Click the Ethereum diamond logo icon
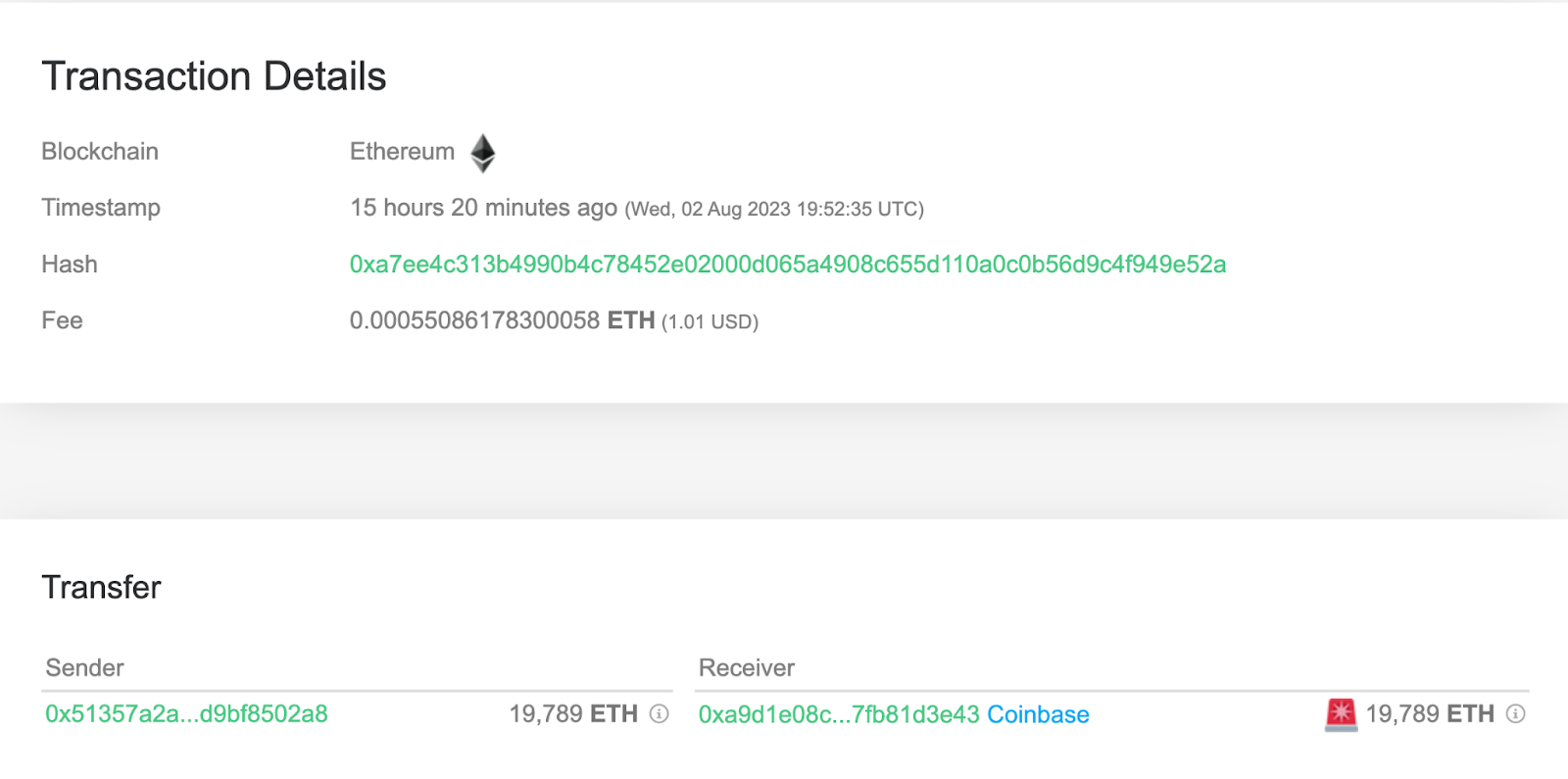The height and width of the screenshot is (779, 1568). click(x=483, y=153)
